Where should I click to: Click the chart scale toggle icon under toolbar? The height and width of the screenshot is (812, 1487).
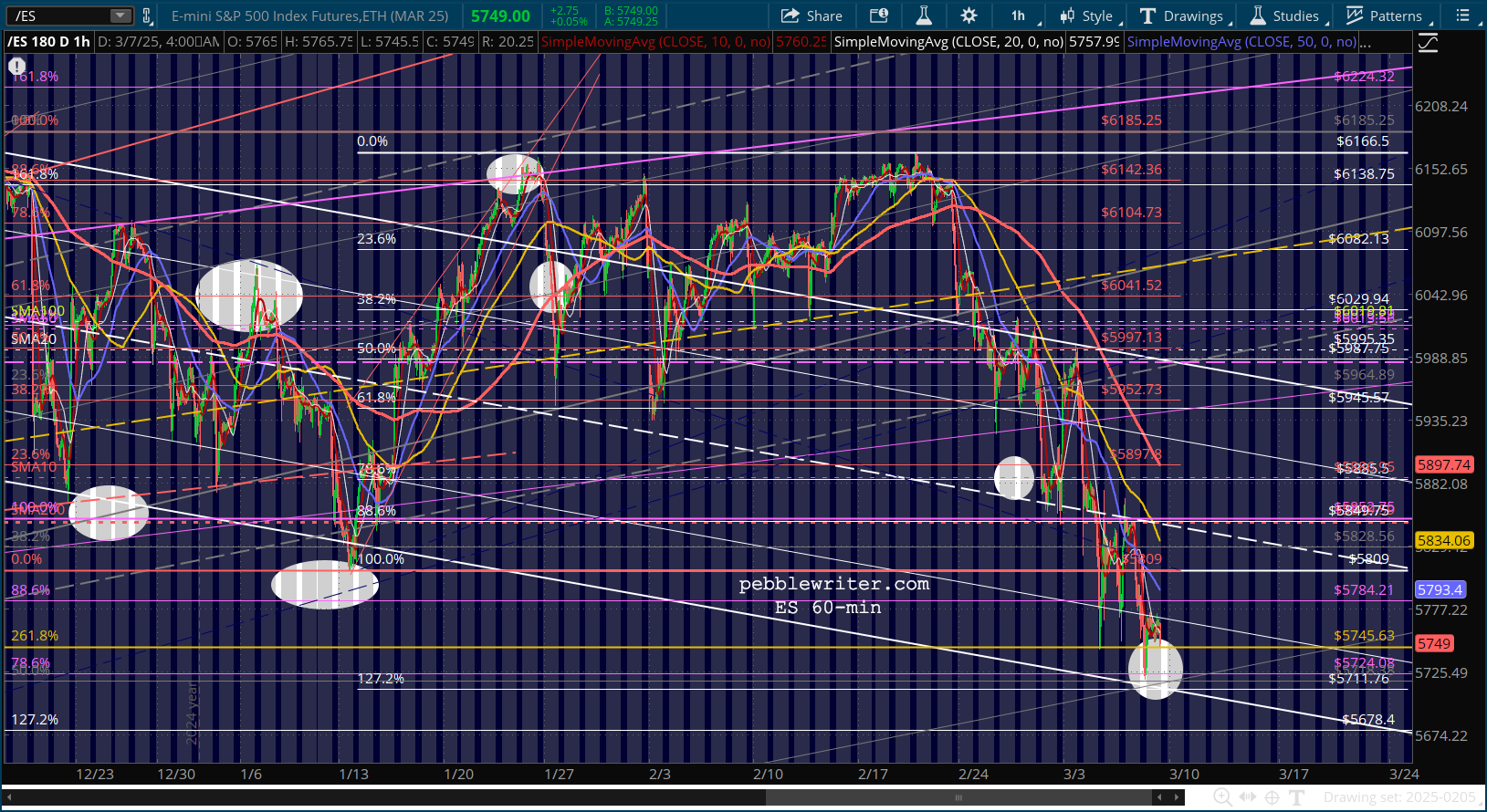pos(1429,43)
